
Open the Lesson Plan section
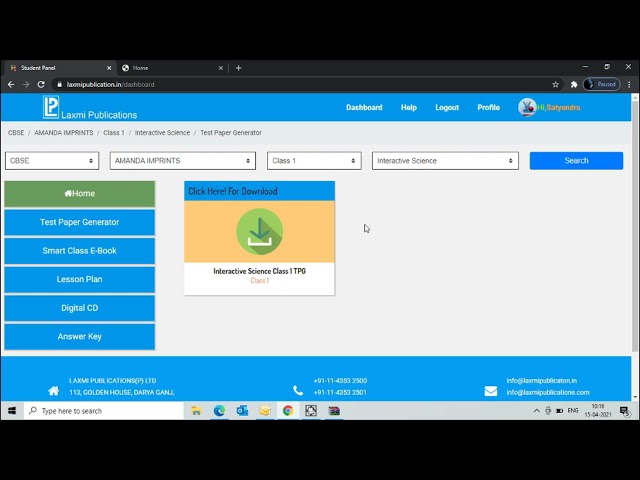(x=80, y=280)
